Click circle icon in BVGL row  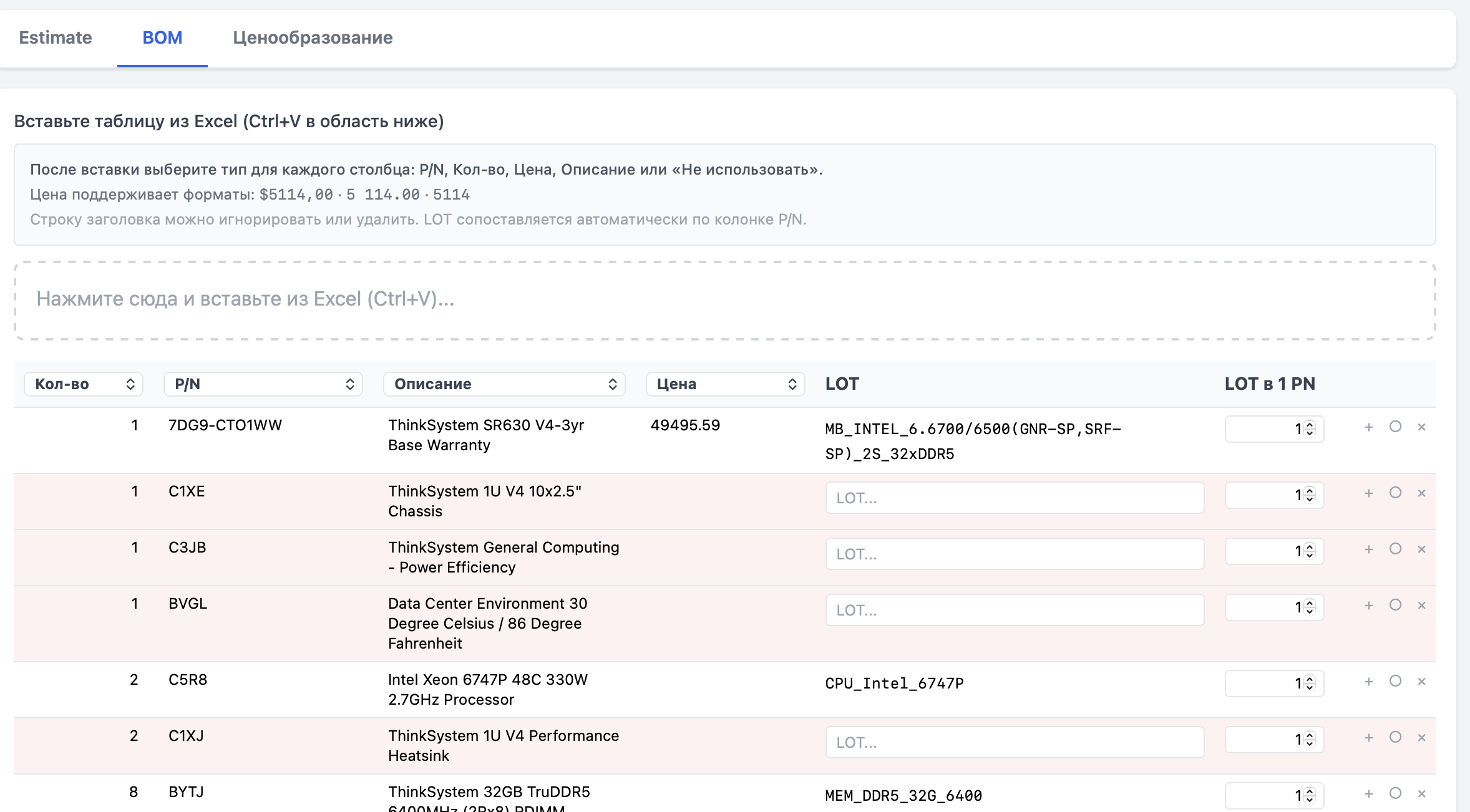pyautogui.click(x=1395, y=605)
